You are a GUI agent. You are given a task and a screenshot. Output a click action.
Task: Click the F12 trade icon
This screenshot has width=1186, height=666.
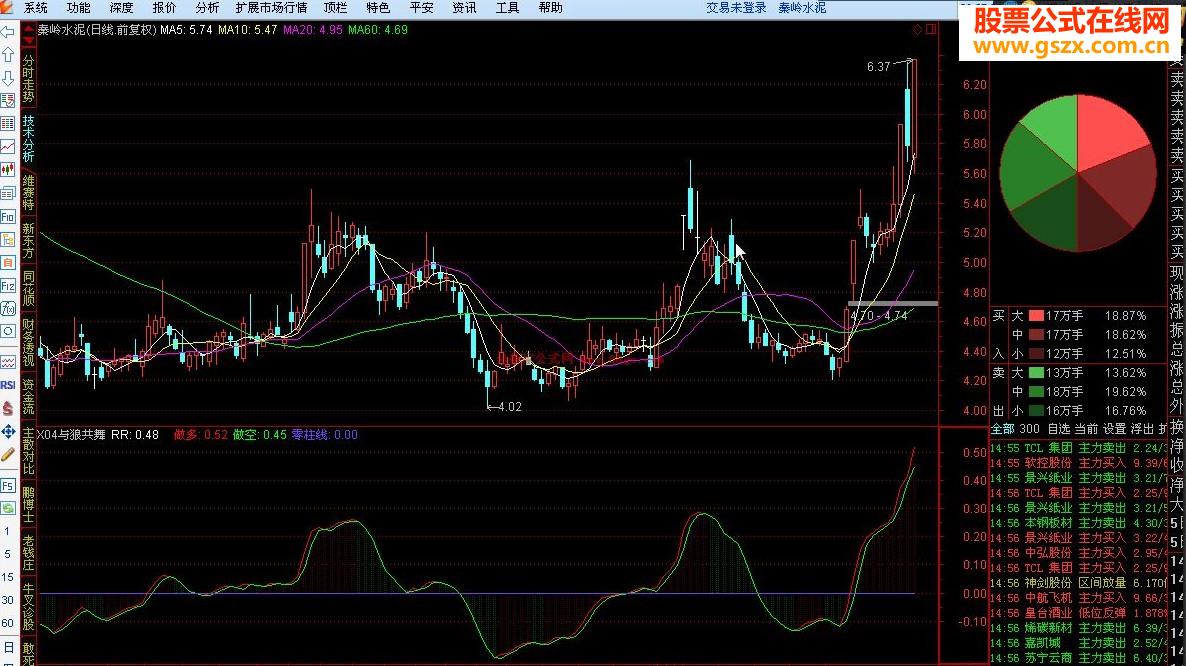pos(8,286)
